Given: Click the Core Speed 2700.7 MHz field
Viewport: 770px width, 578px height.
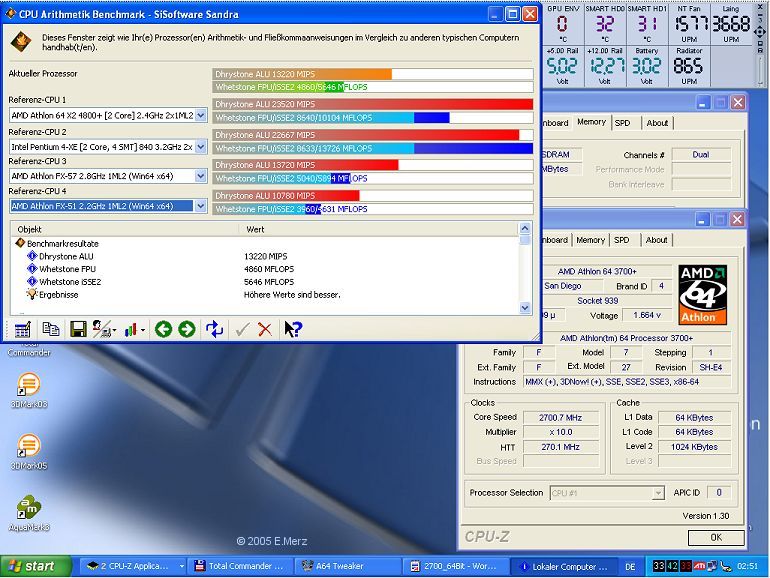Looking at the screenshot, I should coord(560,418).
